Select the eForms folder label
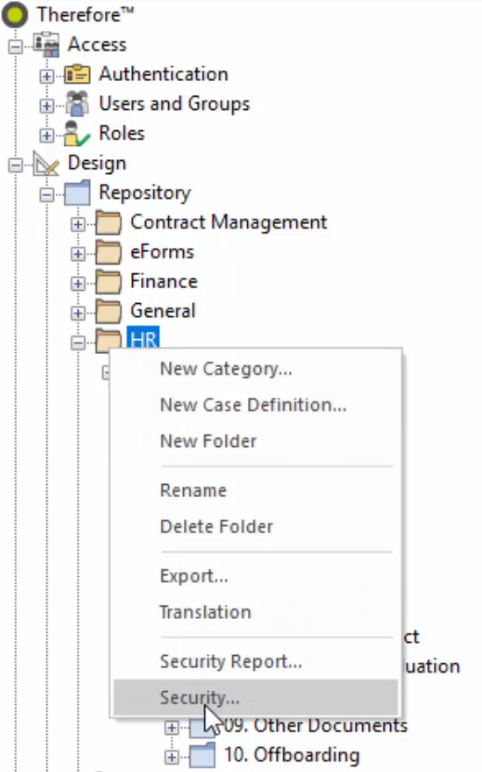The image size is (482, 772). (x=162, y=252)
